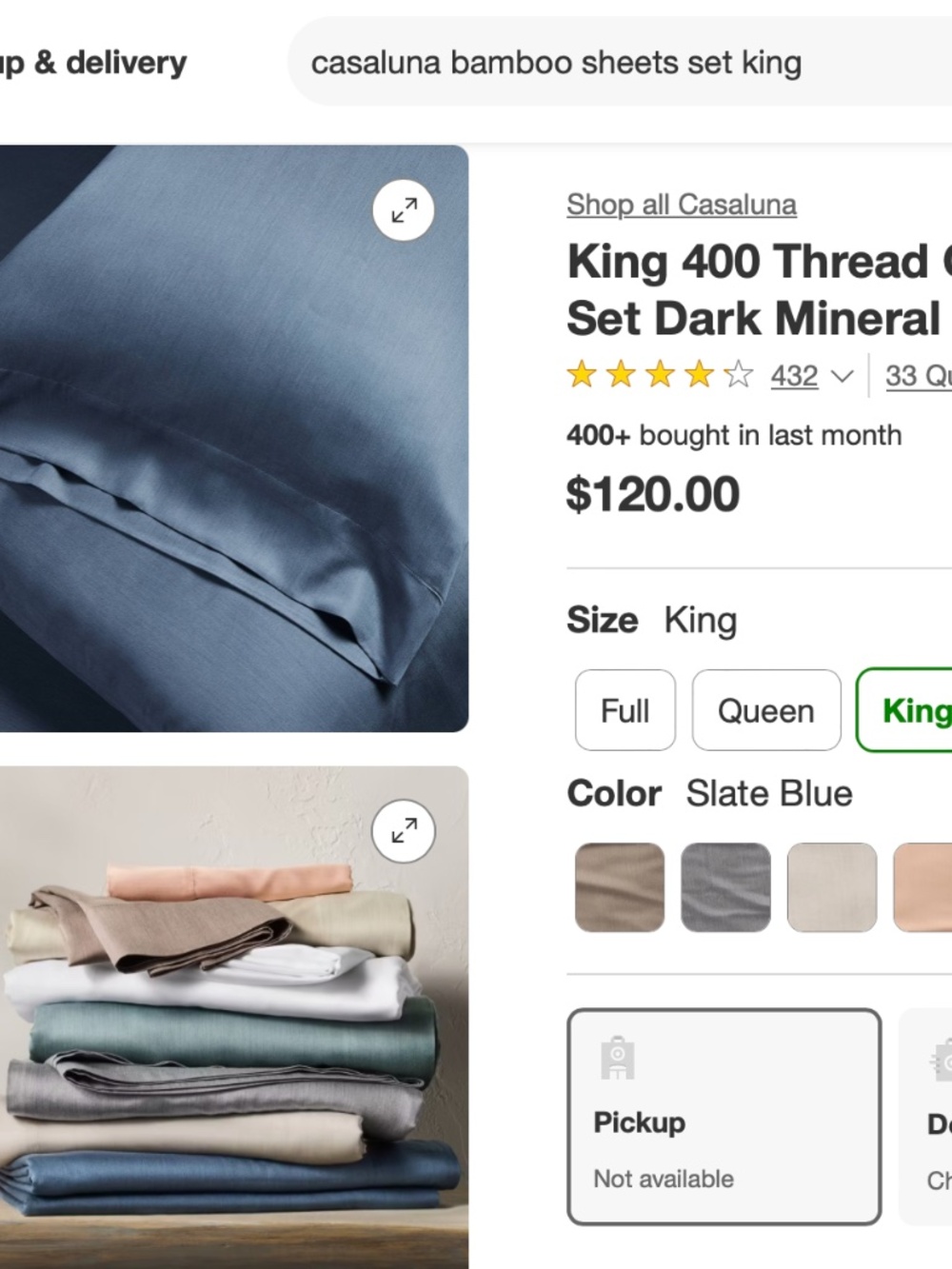The width and height of the screenshot is (952, 1269).
Task: Click the Delivery icon at right edge
Action: point(942,1061)
